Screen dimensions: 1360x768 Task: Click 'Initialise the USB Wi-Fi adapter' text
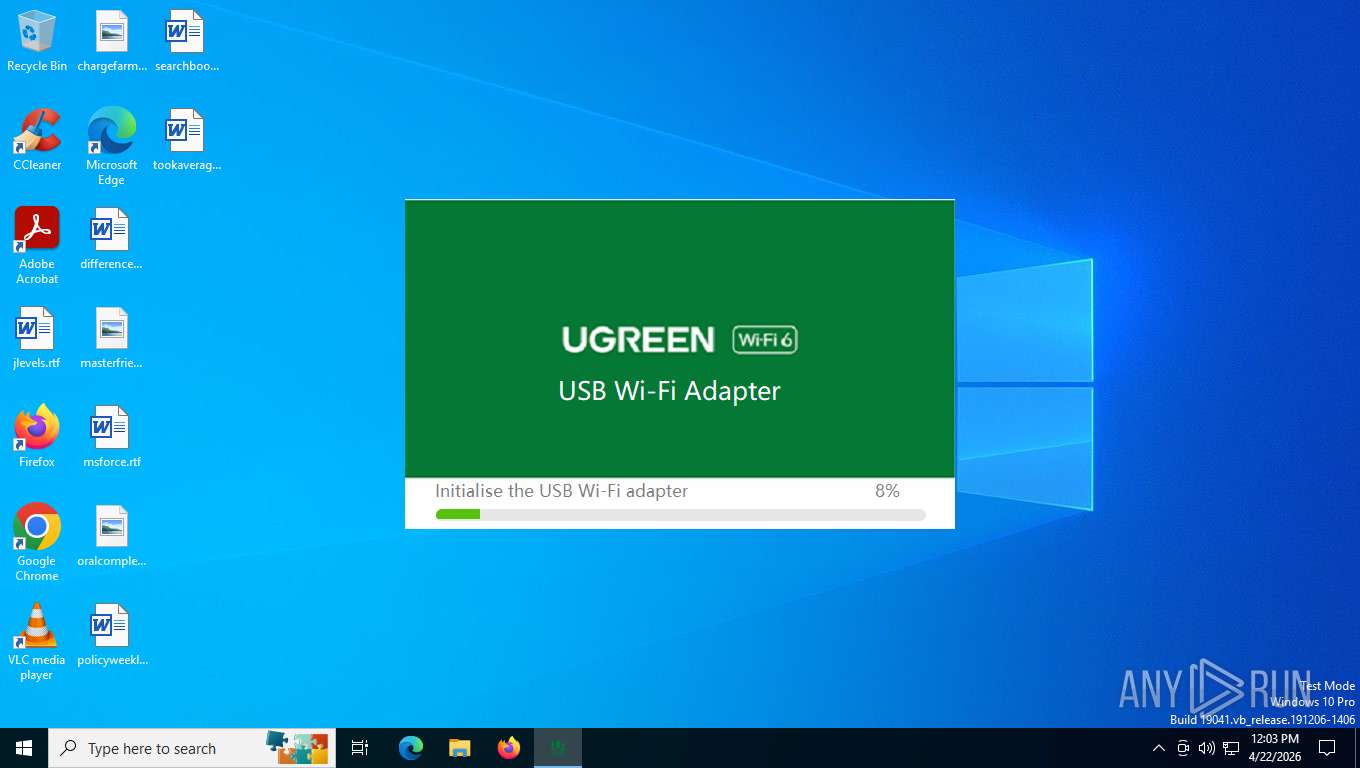562,491
